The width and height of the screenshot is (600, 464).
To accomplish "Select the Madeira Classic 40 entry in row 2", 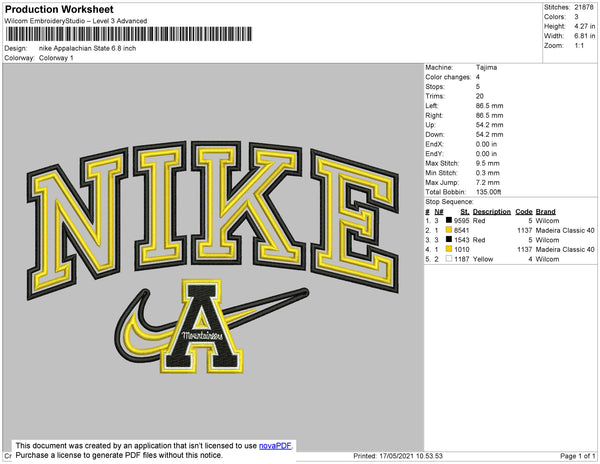I will tap(563, 231).
